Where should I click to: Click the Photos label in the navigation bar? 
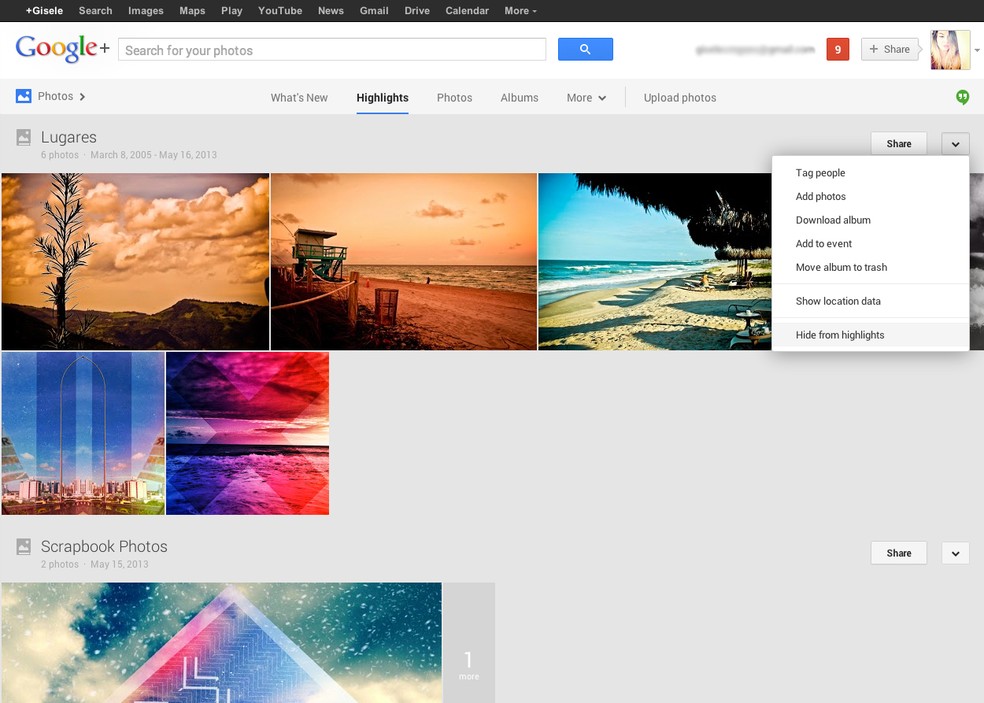55,96
